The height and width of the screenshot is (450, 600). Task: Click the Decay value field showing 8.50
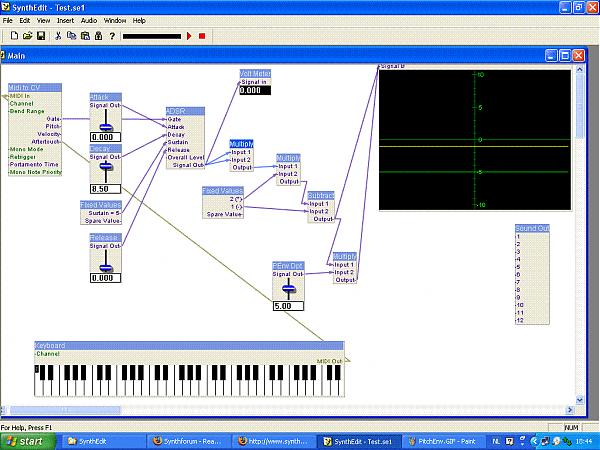coord(106,189)
